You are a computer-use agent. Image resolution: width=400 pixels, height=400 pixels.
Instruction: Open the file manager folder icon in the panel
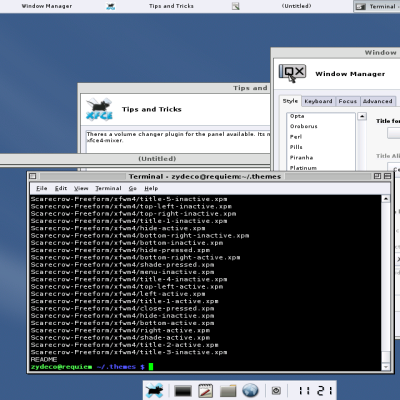point(228,391)
